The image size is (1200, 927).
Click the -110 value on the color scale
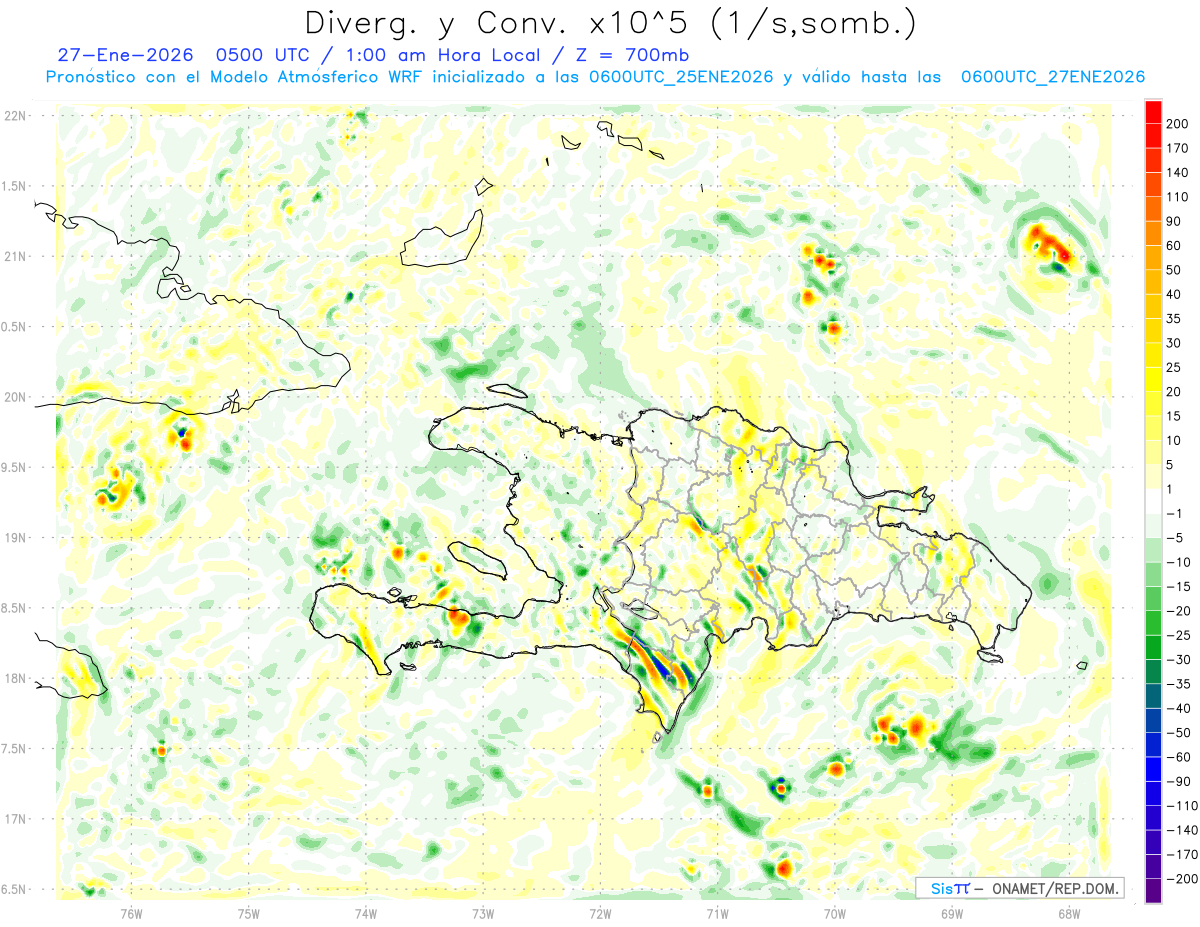[1182, 806]
